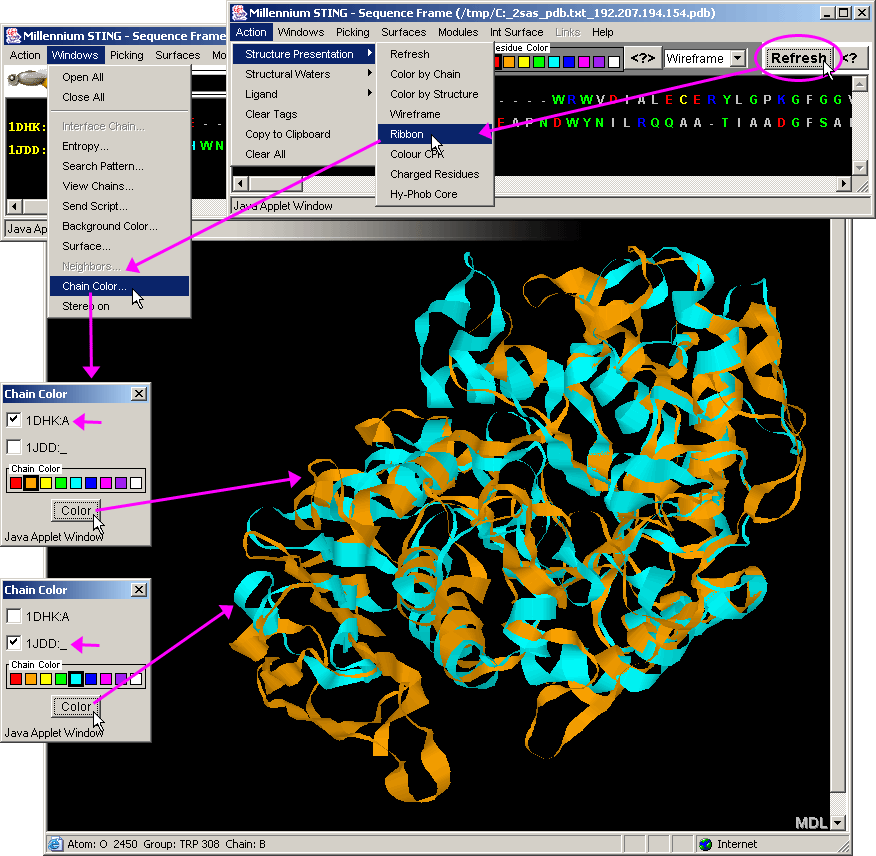
Task: Expand the Ligand submenu arrow
Action: [370, 93]
